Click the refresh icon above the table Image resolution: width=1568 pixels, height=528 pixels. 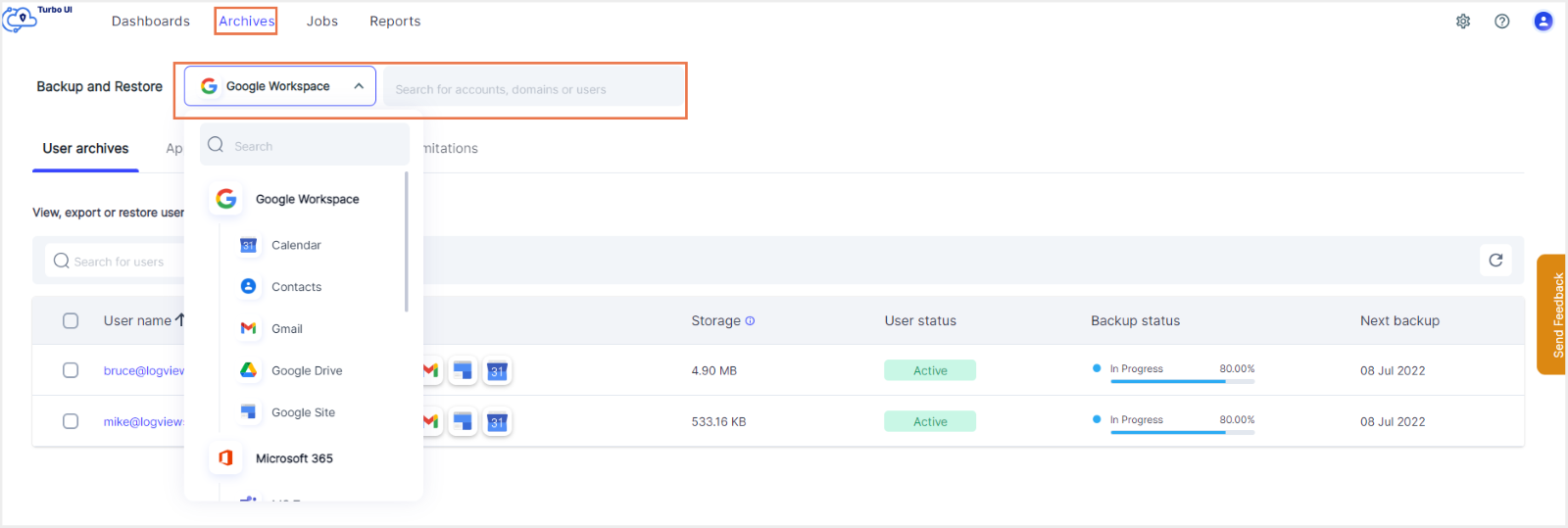click(1495, 260)
